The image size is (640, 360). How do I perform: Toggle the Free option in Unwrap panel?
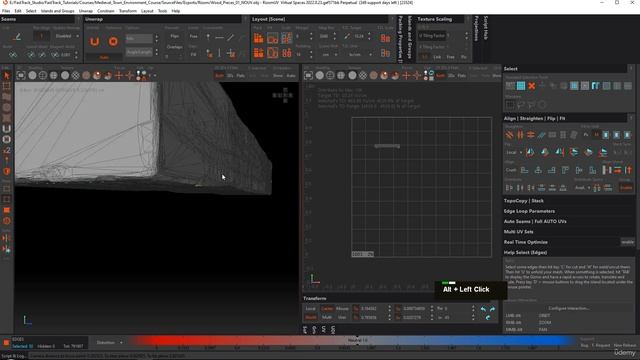click(x=193, y=36)
